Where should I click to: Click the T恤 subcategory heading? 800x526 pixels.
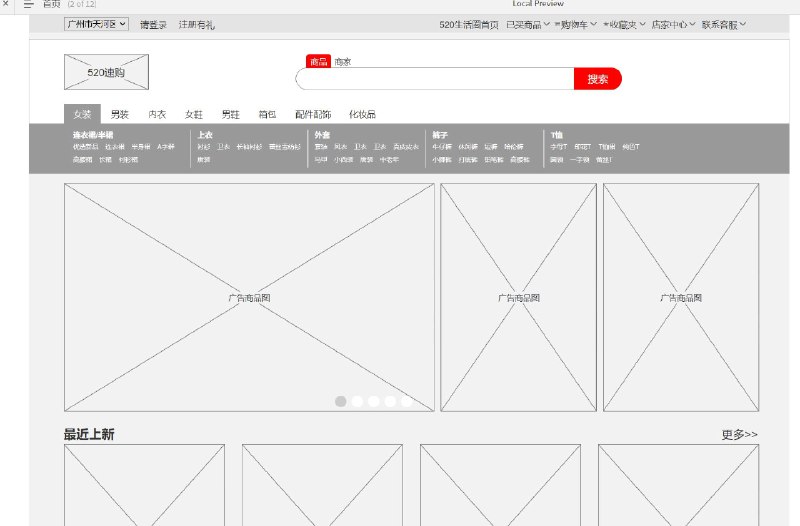click(x=557, y=135)
